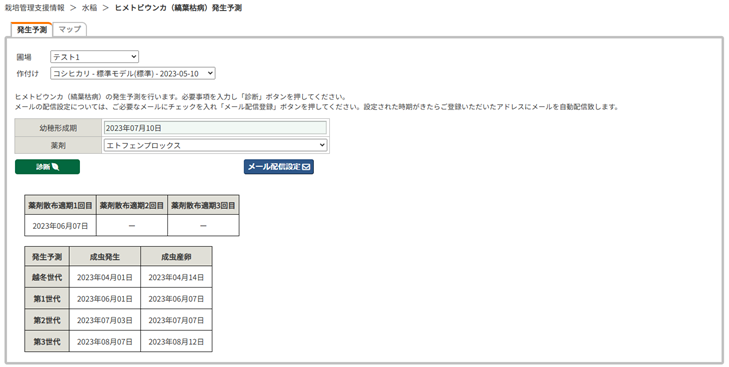Select the 発生予測 tab
Screen dimensions: 729x367
click(x=32, y=29)
